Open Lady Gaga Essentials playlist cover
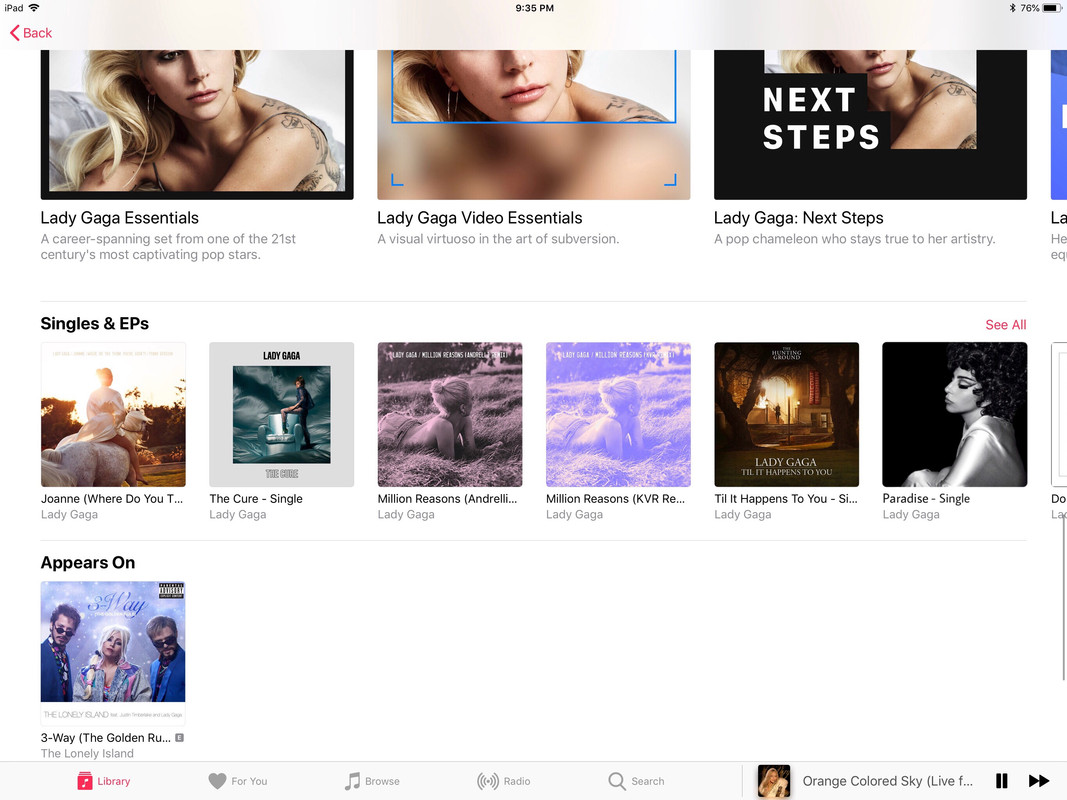 pos(197,124)
